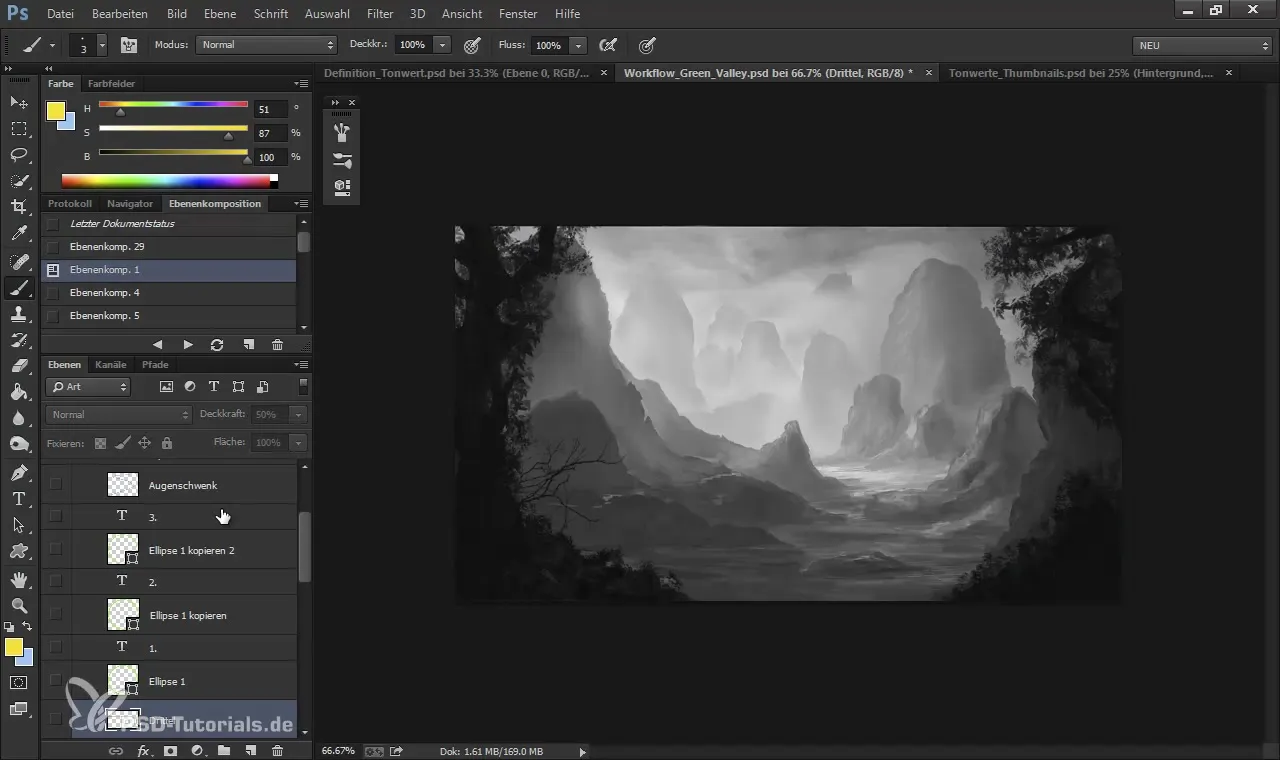Apply layer comp Ebenenkomp. 29 checkbox
Viewport: 1280px width, 760px height.
[x=53, y=247]
